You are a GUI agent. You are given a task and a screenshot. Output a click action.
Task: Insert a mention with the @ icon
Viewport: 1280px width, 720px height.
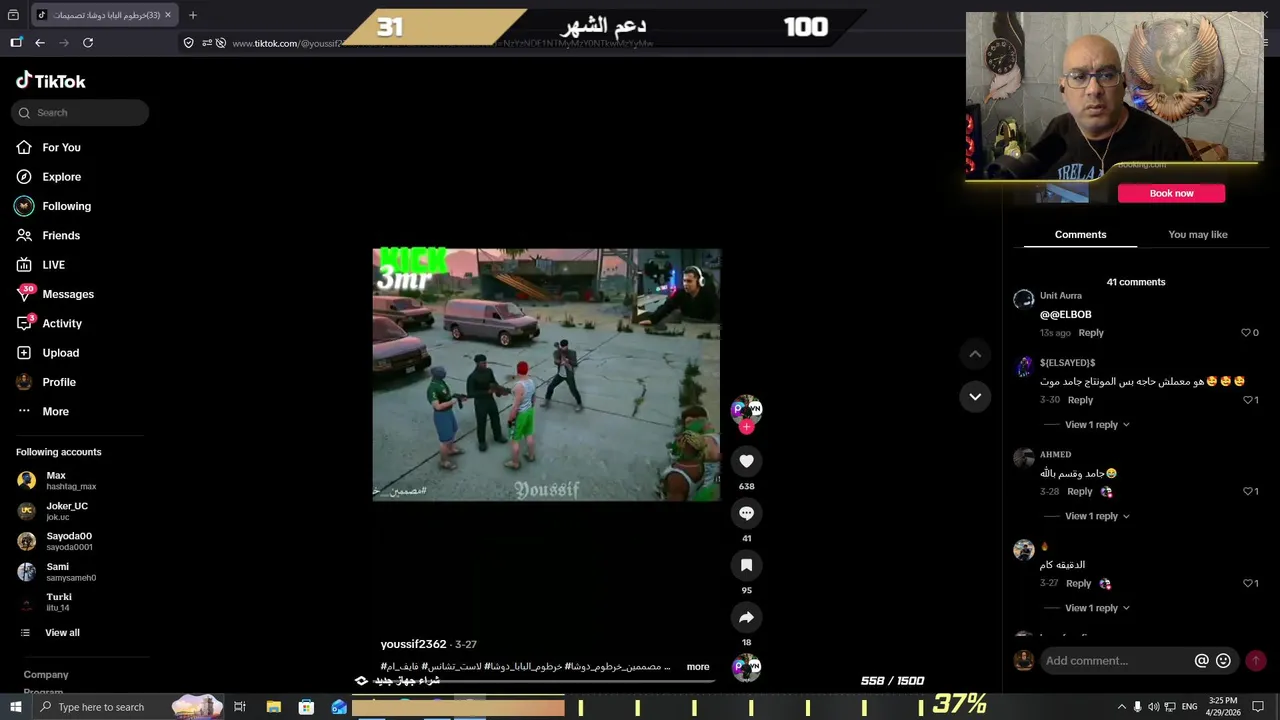(1202, 661)
